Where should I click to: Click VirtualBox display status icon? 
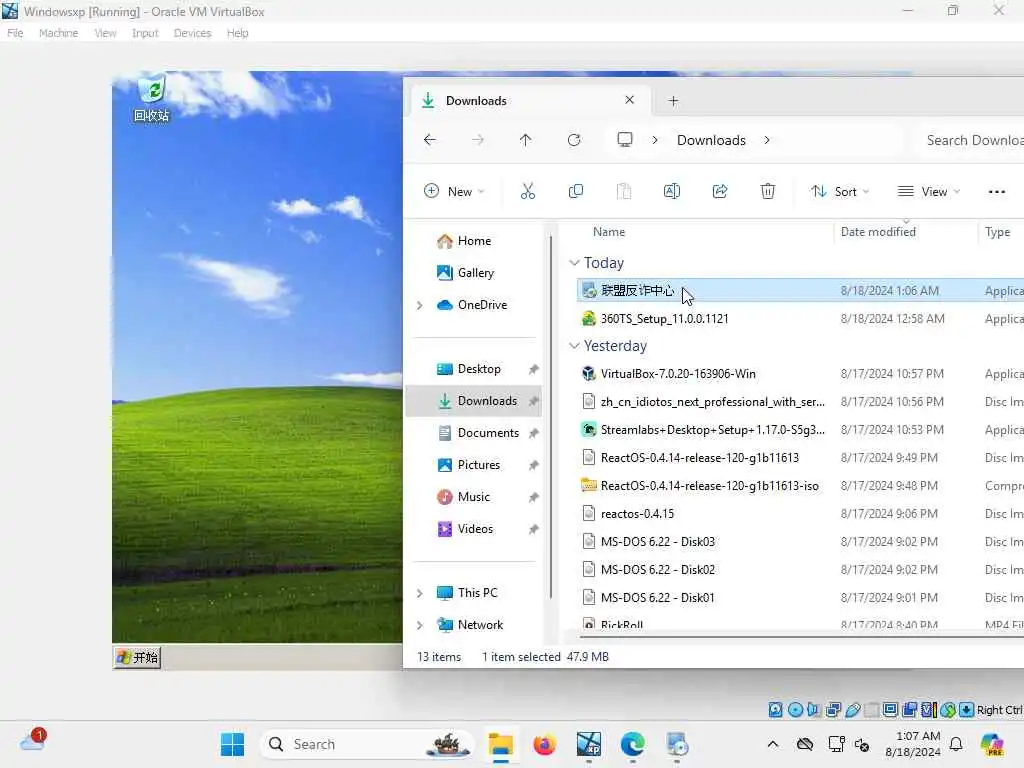click(x=890, y=710)
